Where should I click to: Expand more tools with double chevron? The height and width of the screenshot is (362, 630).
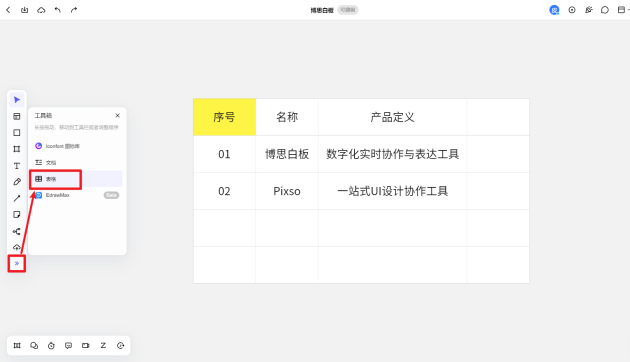click(x=17, y=264)
